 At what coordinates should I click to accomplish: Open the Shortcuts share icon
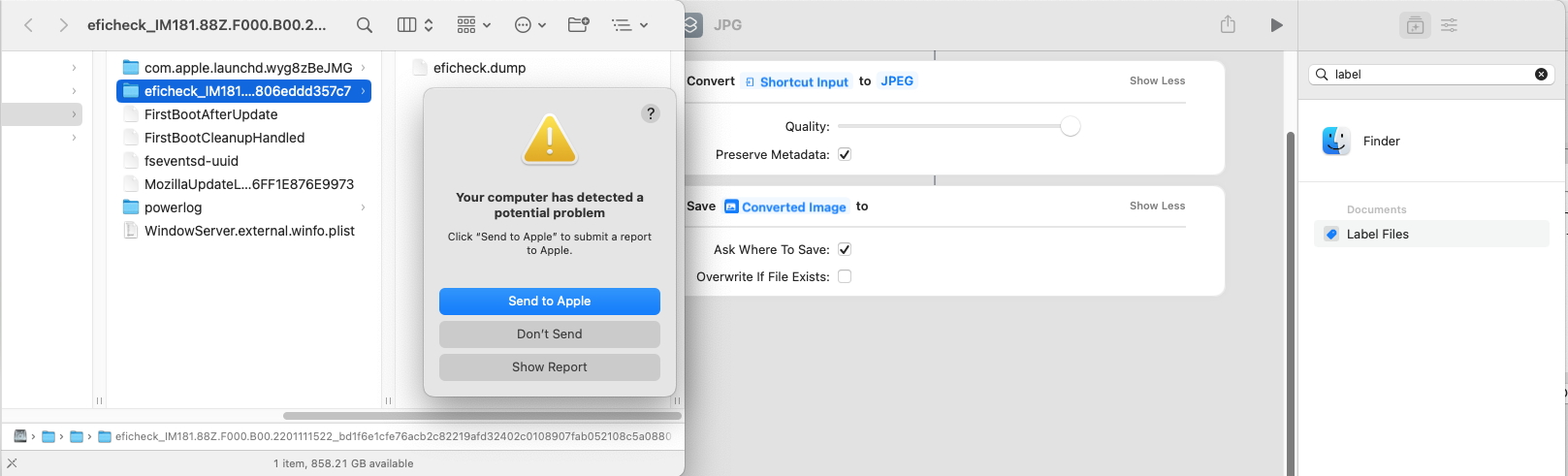coord(1228,25)
